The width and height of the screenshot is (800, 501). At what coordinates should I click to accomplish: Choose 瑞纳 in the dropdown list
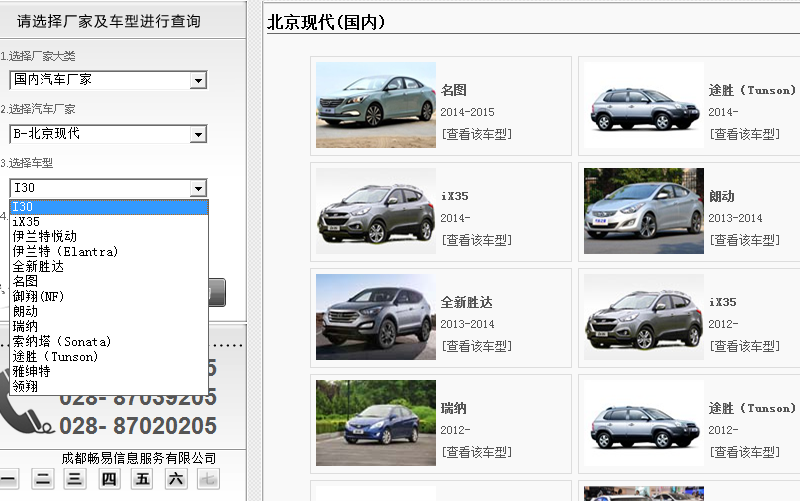pos(109,327)
